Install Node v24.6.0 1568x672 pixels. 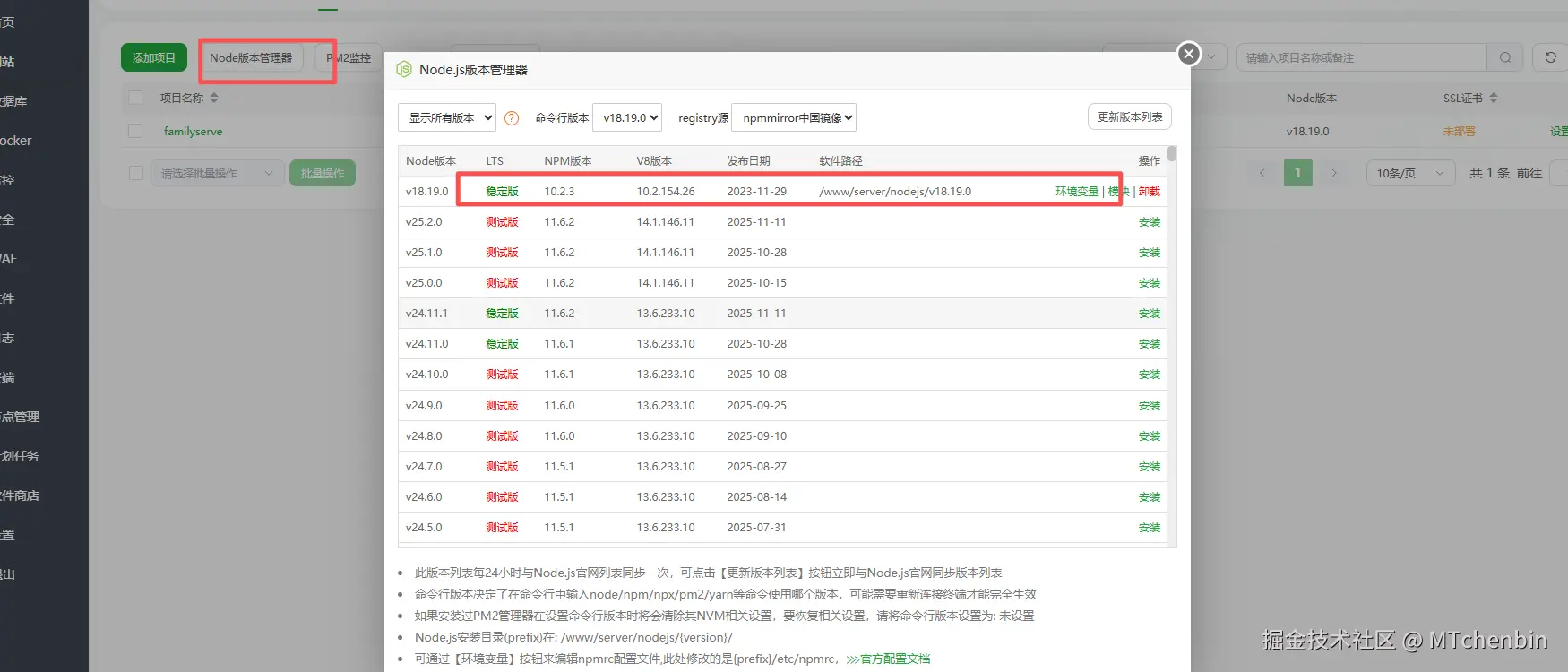(x=1150, y=497)
